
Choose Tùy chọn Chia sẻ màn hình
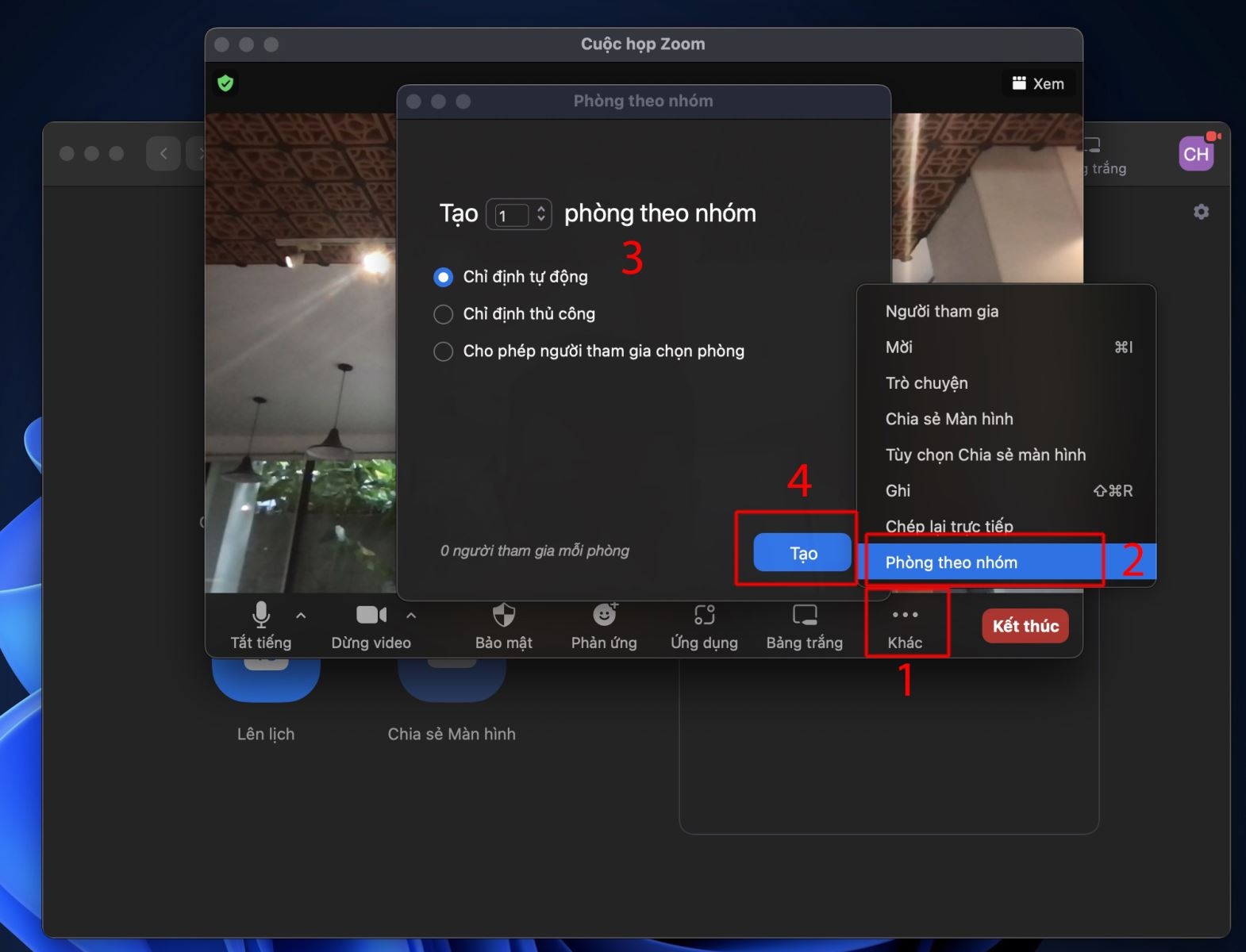pyautogui.click(x=1006, y=455)
